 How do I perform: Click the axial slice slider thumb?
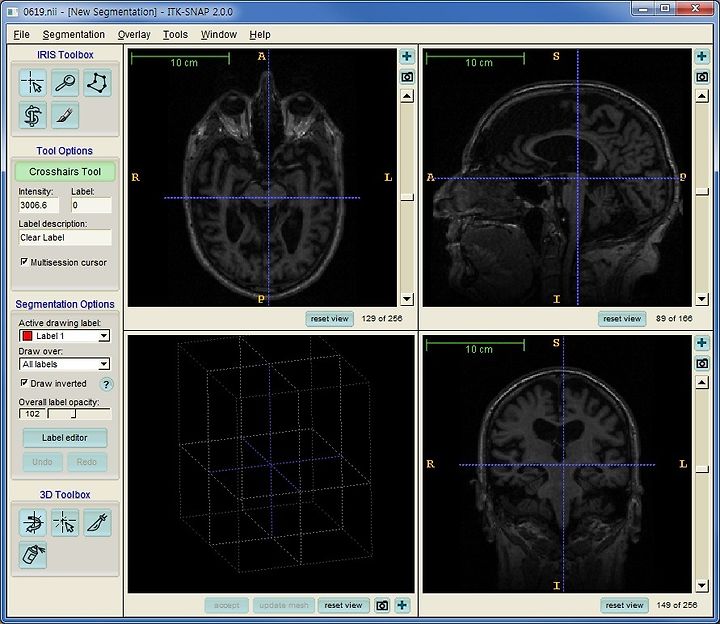coord(407,197)
